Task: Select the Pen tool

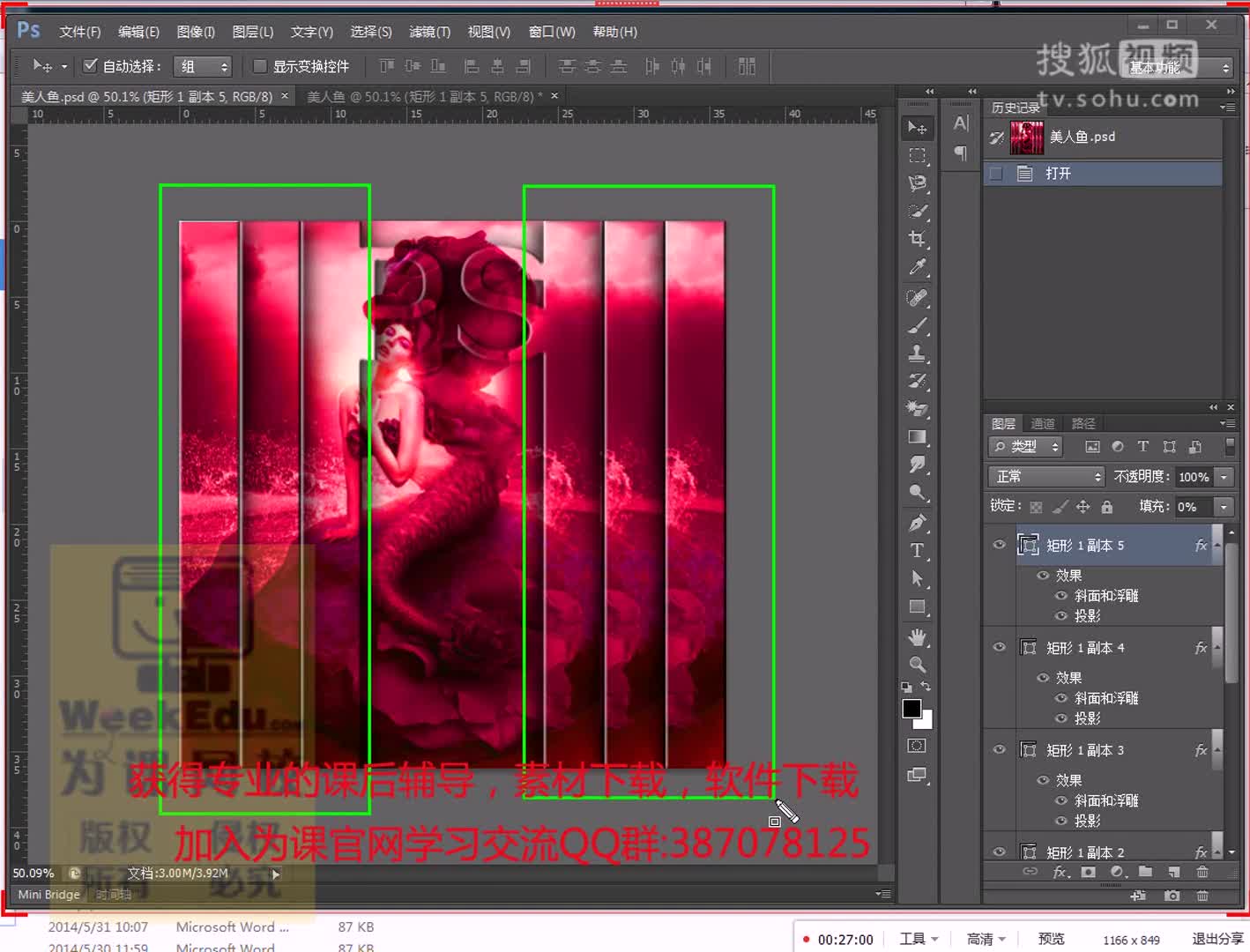Action: click(918, 523)
